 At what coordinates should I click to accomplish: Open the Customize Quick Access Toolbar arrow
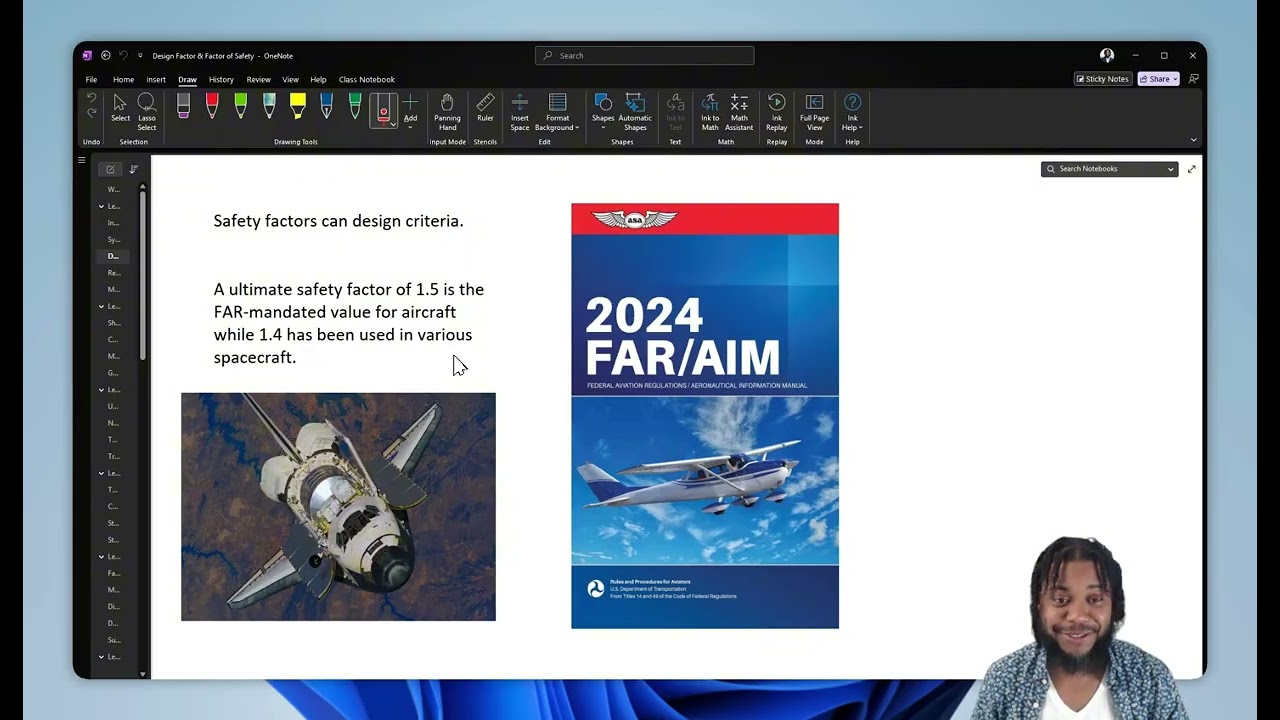(140, 55)
